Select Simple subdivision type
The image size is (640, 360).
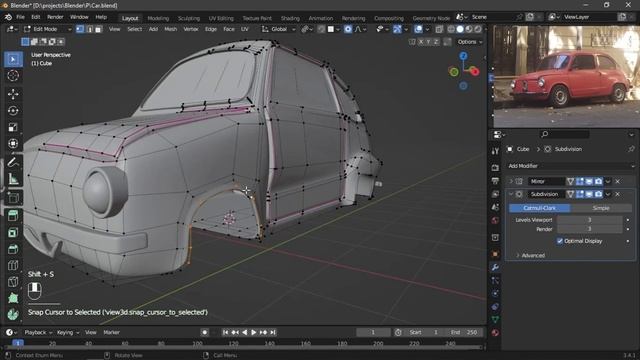point(601,208)
